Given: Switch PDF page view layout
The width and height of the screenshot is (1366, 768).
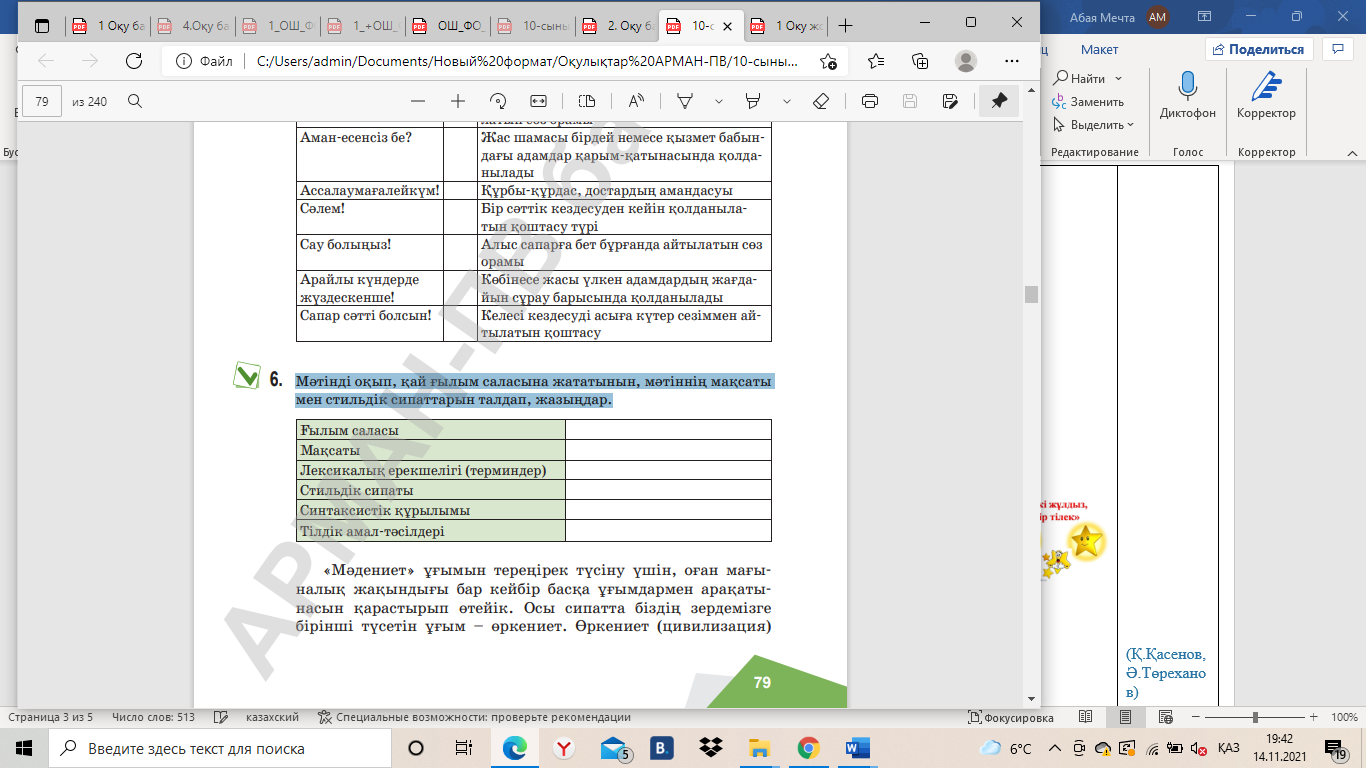Looking at the screenshot, I should (587, 101).
